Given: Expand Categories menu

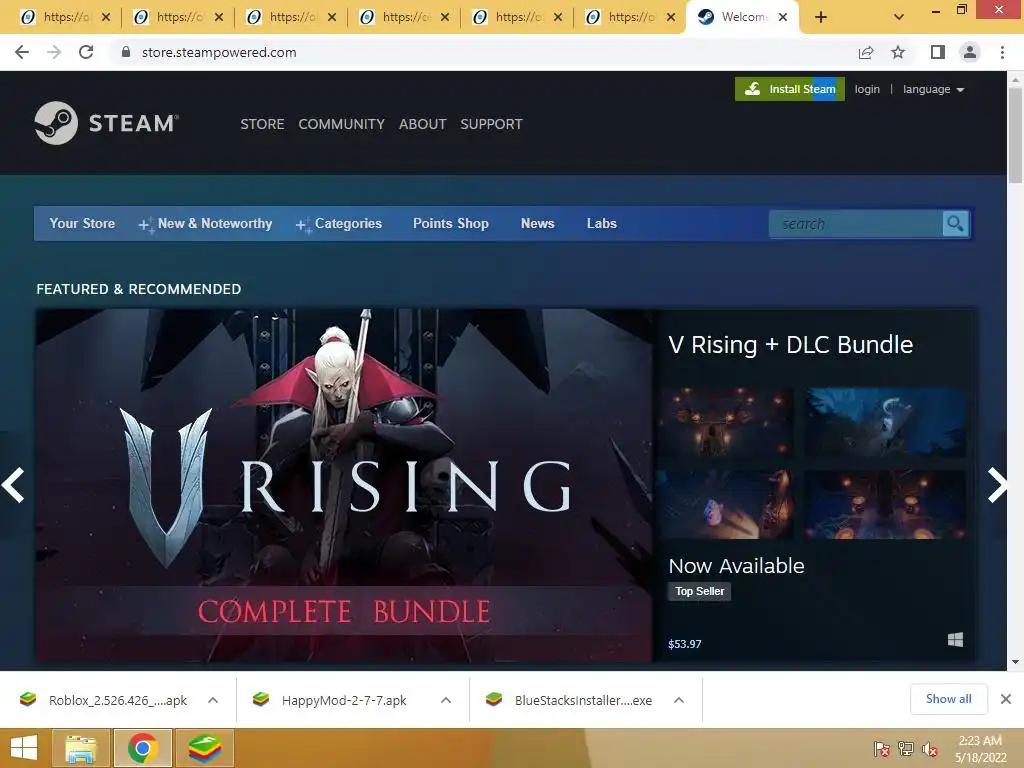Looking at the screenshot, I should [338, 223].
